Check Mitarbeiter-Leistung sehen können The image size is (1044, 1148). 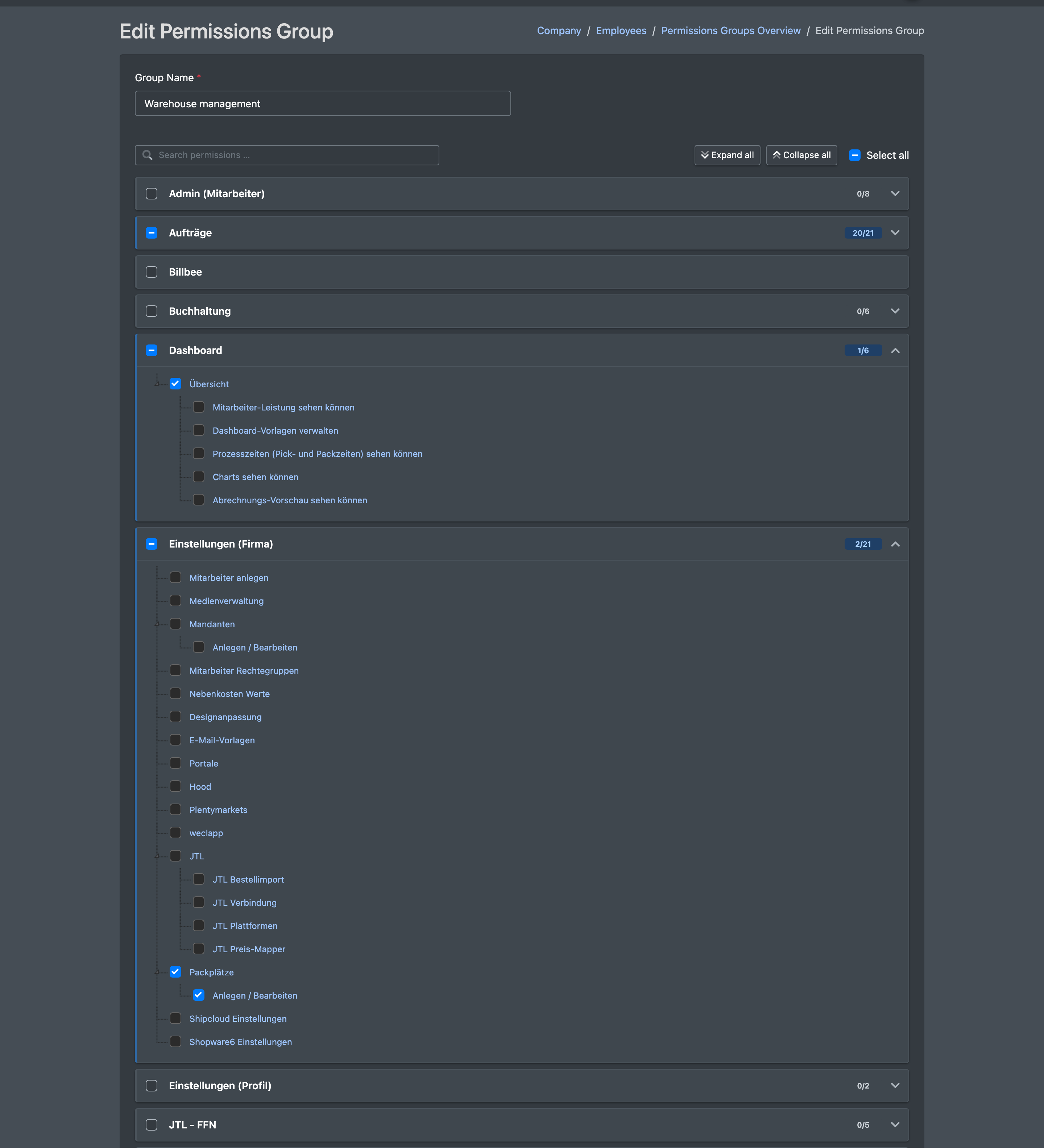click(199, 407)
